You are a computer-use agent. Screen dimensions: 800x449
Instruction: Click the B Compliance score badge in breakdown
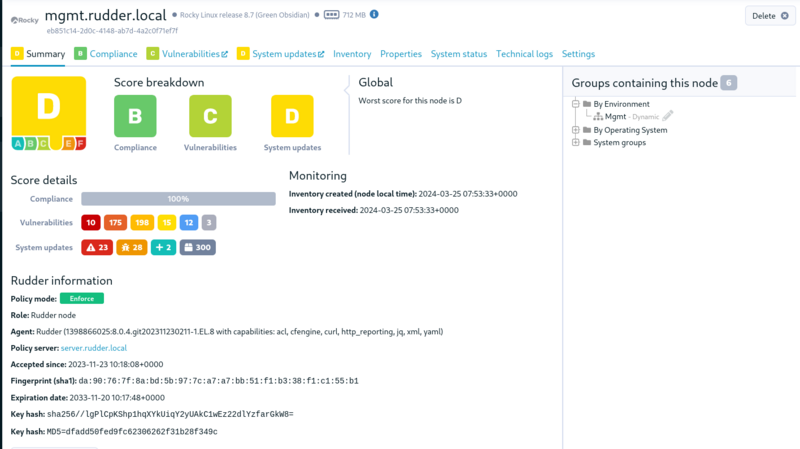pyautogui.click(x=135, y=116)
